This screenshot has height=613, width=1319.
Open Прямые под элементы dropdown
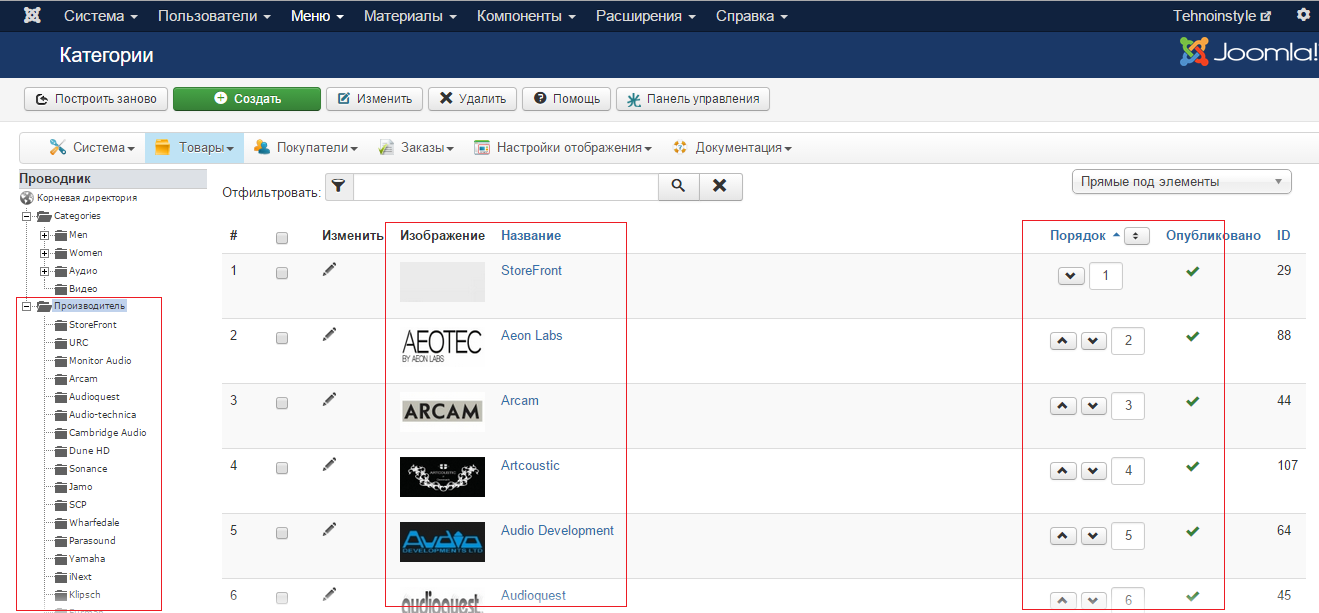point(1181,182)
